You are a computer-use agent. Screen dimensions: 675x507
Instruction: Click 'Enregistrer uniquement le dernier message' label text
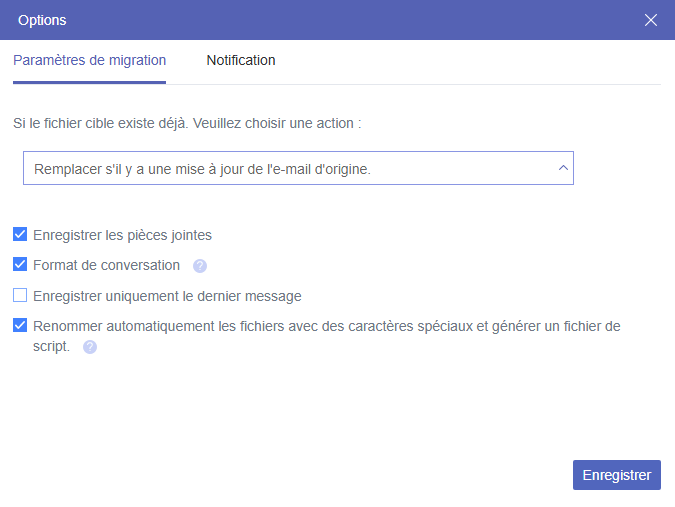(167, 296)
